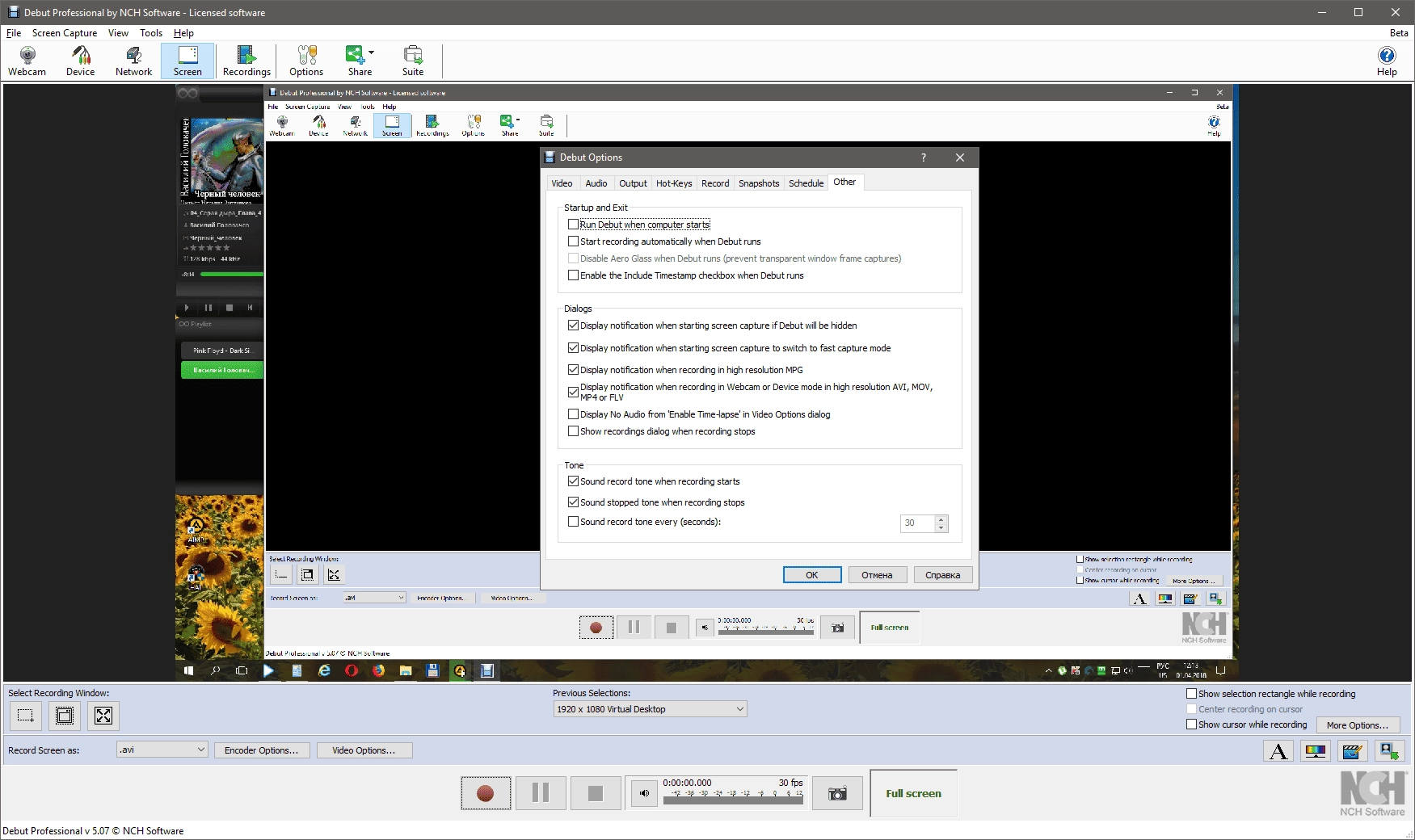Click the tone seconds input field
Screen dimensions: 1415x840
(x=918, y=523)
